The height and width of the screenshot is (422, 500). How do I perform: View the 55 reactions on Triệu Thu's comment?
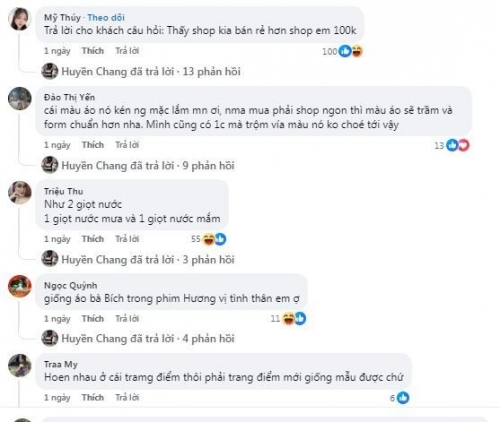[x=209, y=239]
